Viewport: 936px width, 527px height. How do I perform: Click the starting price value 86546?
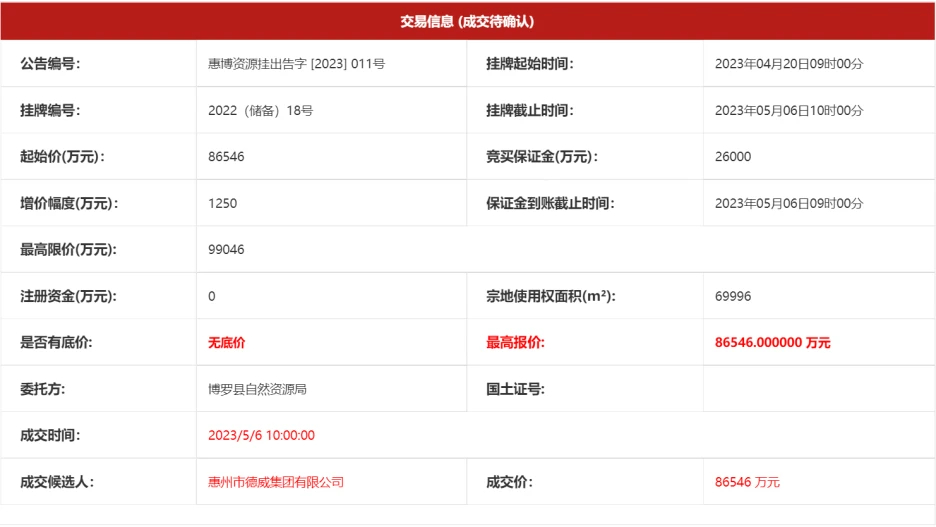click(x=226, y=157)
